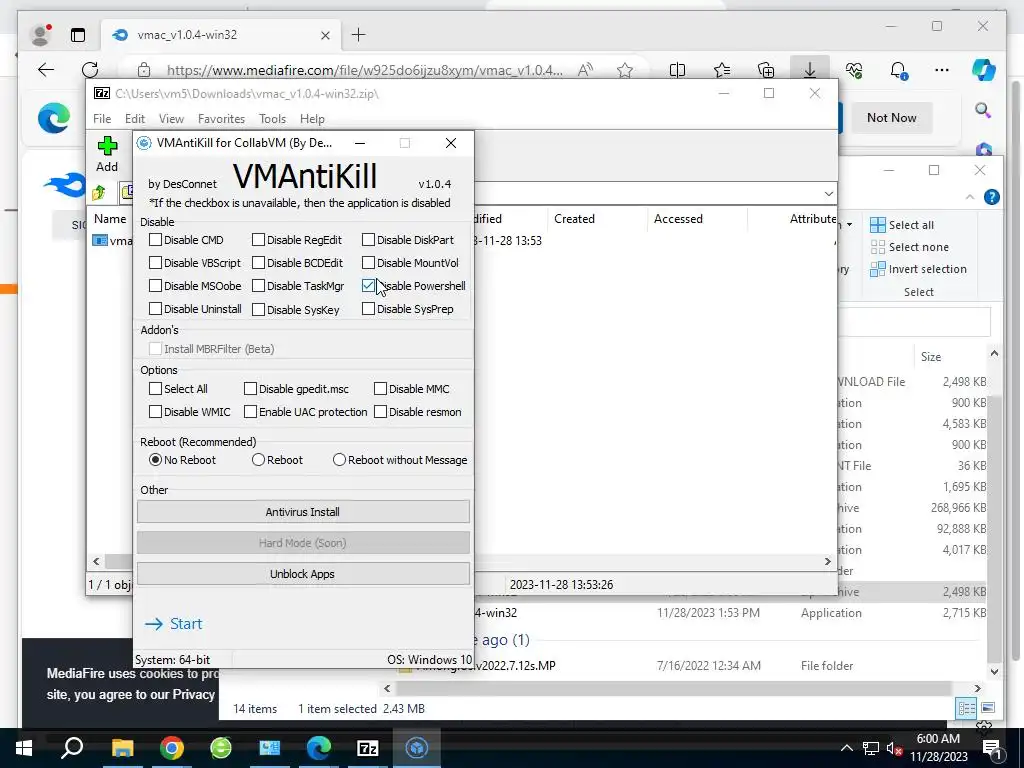Select Reboot without Message option
The height and width of the screenshot is (768, 1024).
pos(339,460)
